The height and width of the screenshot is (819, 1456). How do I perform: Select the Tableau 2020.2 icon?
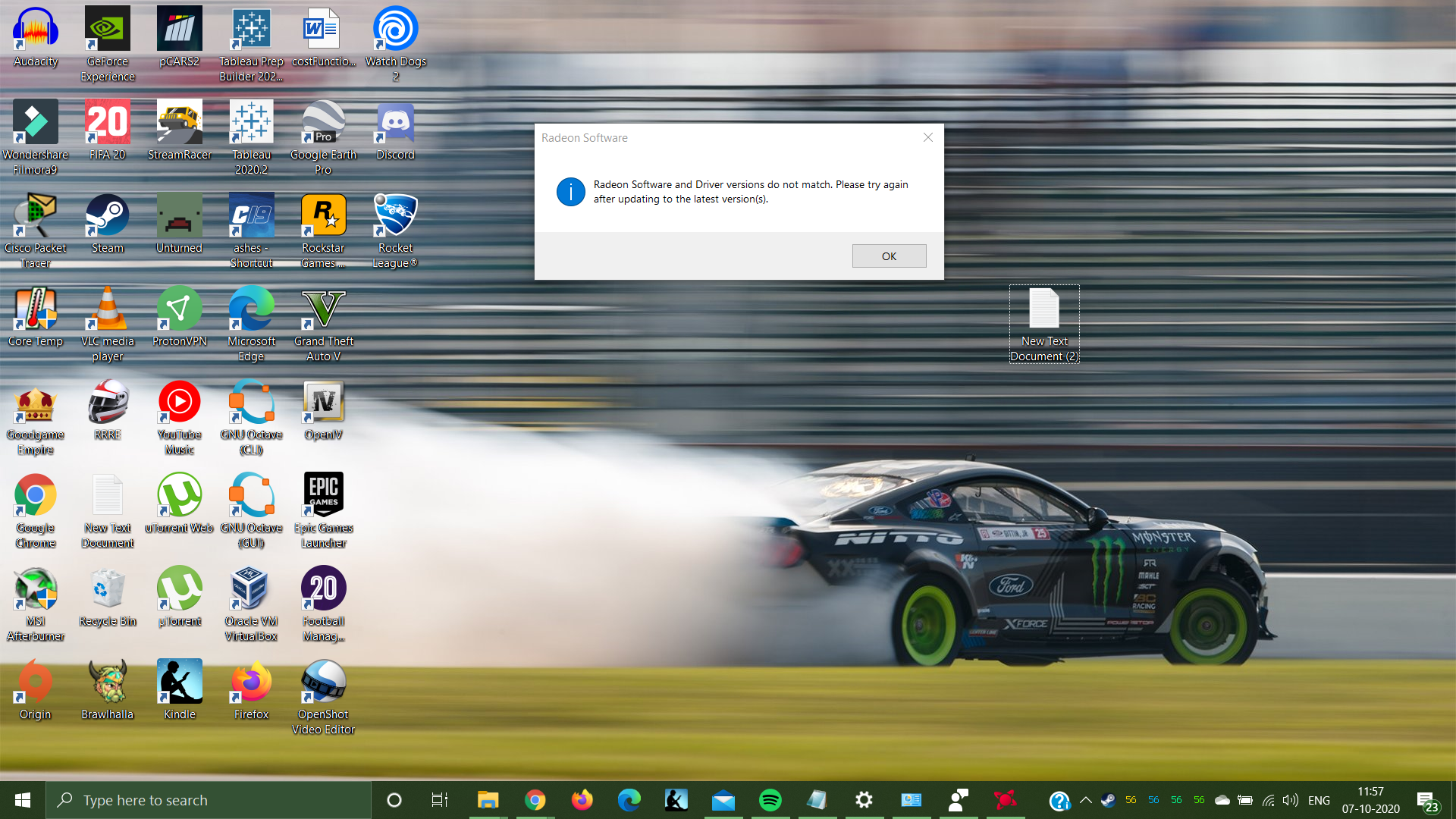[251, 137]
